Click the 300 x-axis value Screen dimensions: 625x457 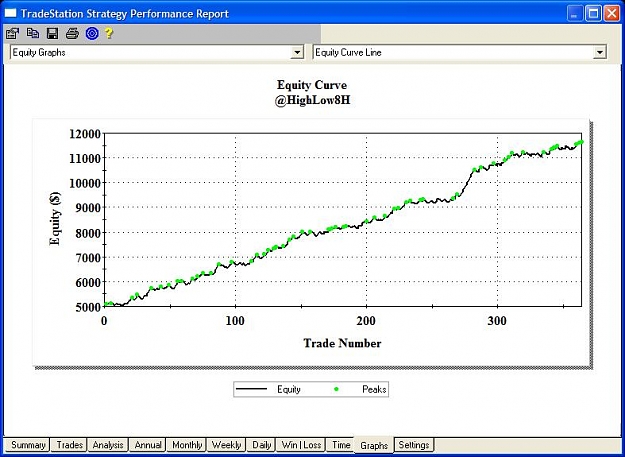click(x=497, y=321)
